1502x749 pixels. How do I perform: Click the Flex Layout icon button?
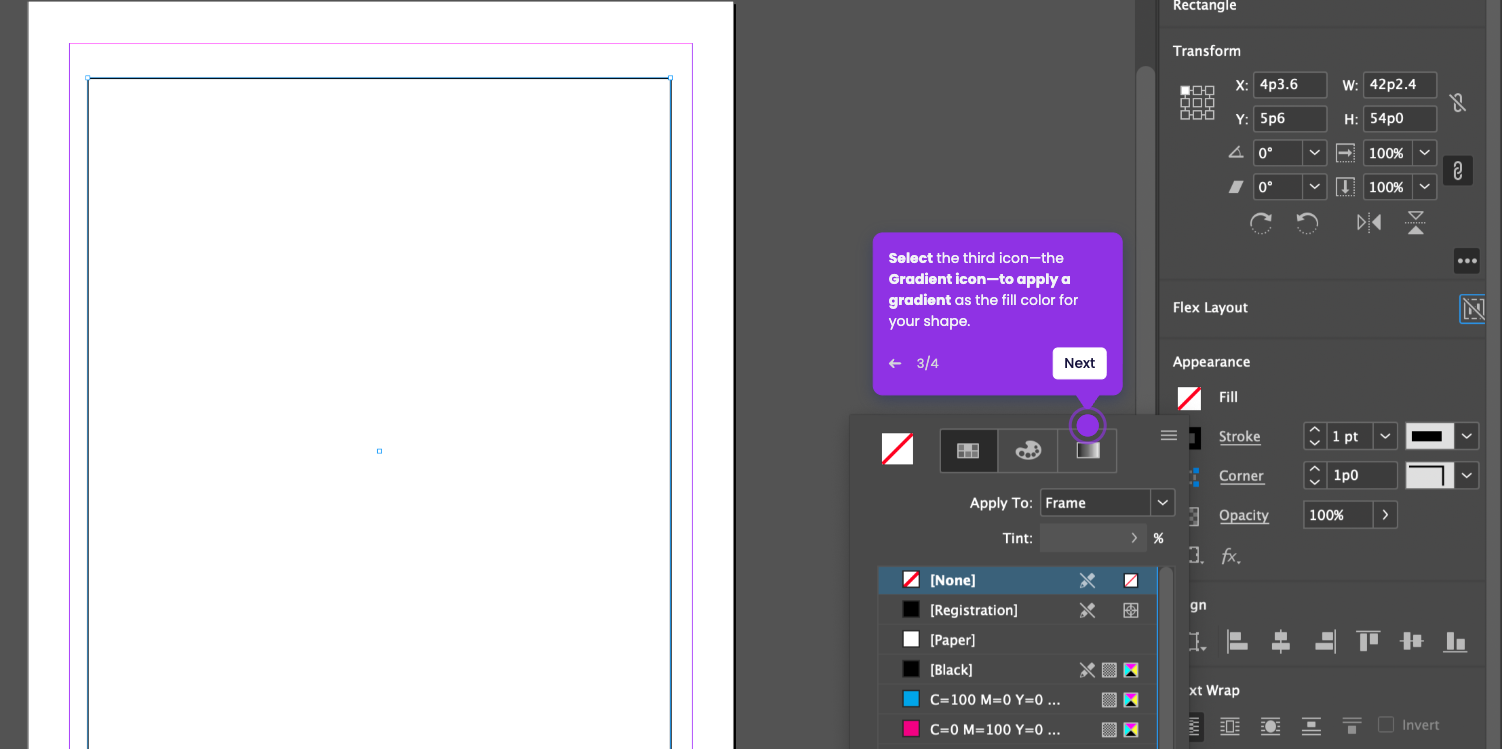[1472, 309]
